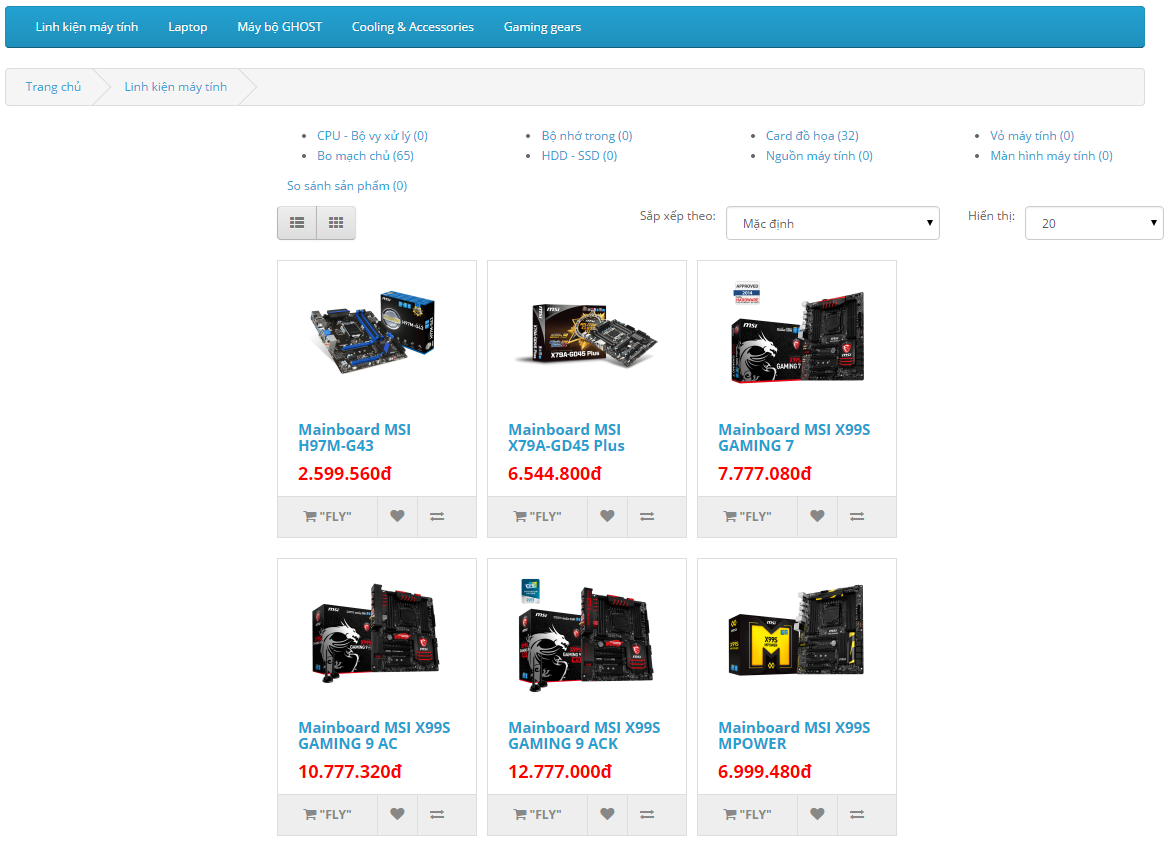The height and width of the screenshot is (847, 1170).
Task: Compare the Mainboard MSI H97M-G43
Action: pyautogui.click(x=437, y=516)
